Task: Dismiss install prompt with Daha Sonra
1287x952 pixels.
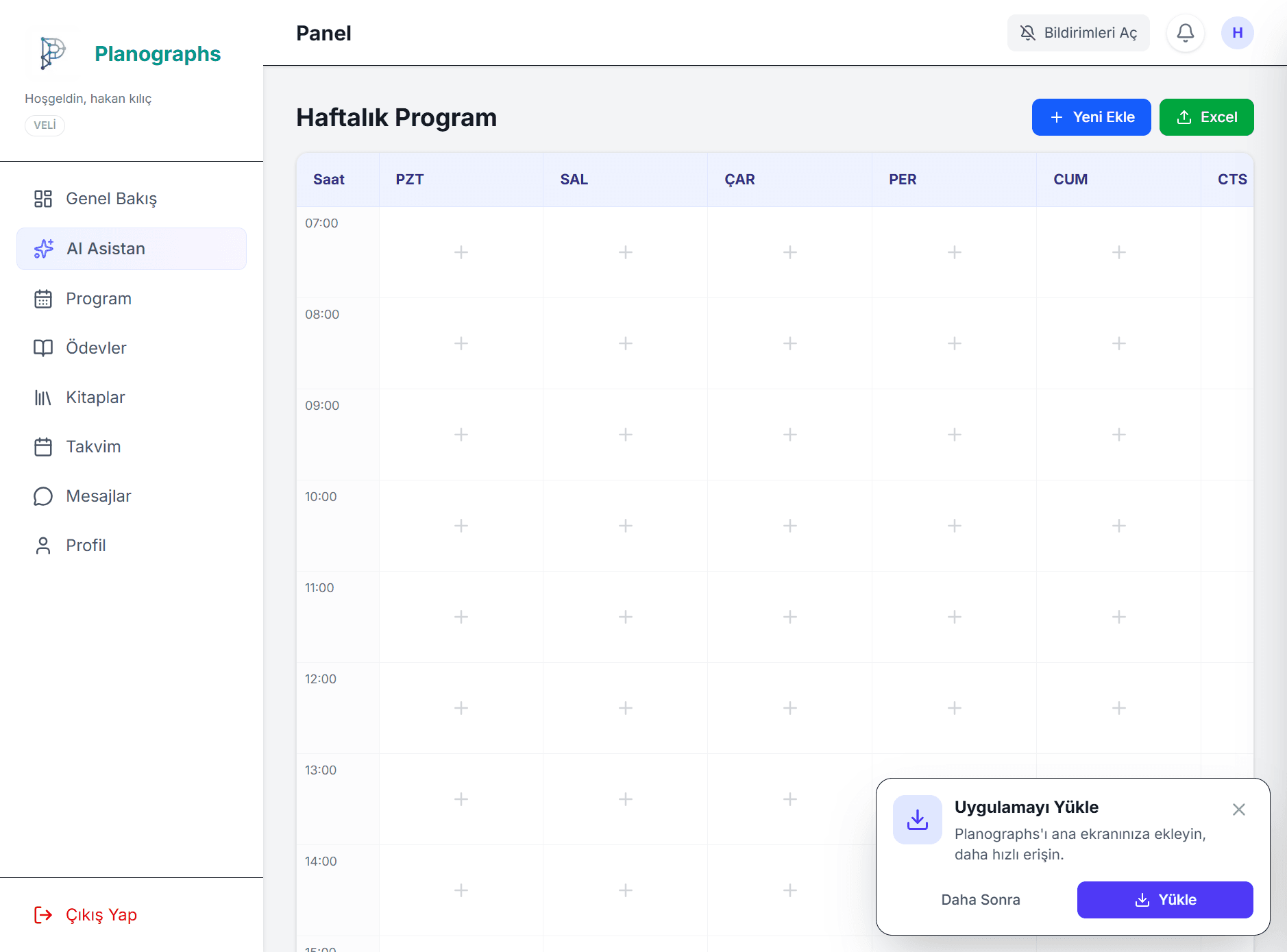Action: (x=981, y=899)
